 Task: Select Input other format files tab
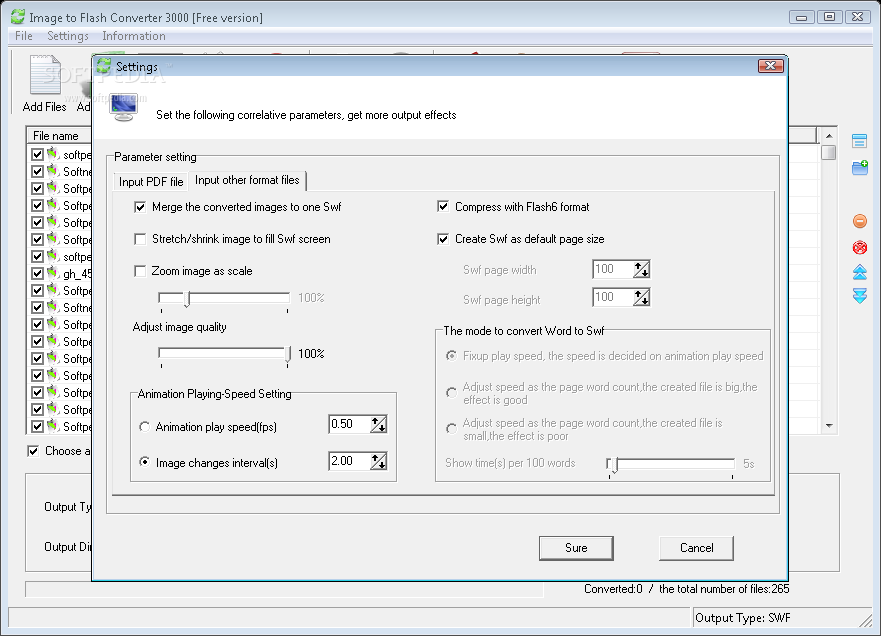[x=247, y=180]
